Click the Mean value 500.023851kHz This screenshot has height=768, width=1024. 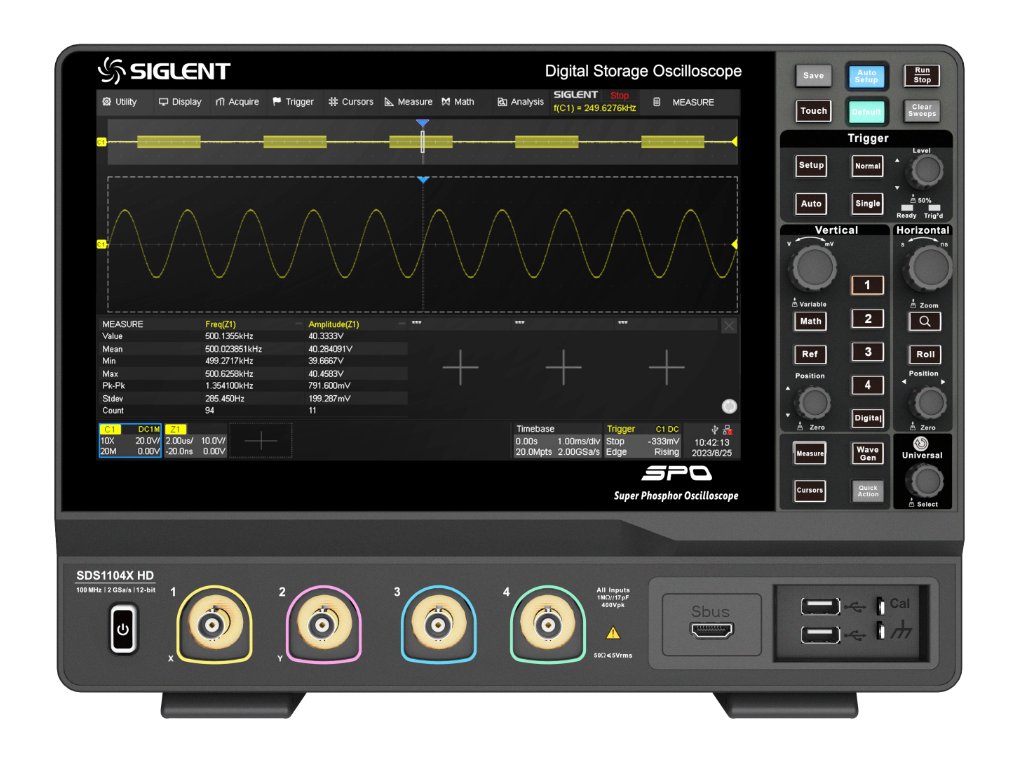[234, 349]
